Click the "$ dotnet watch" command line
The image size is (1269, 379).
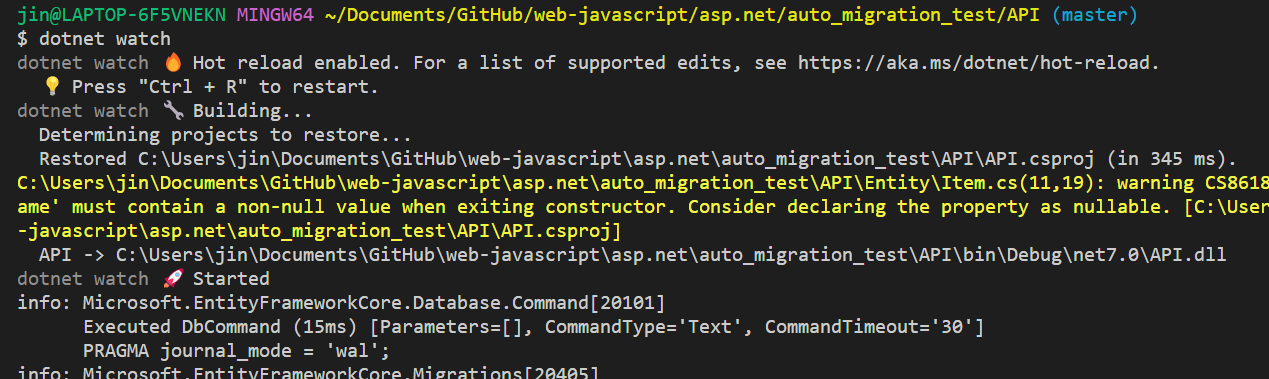click(94, 39)
